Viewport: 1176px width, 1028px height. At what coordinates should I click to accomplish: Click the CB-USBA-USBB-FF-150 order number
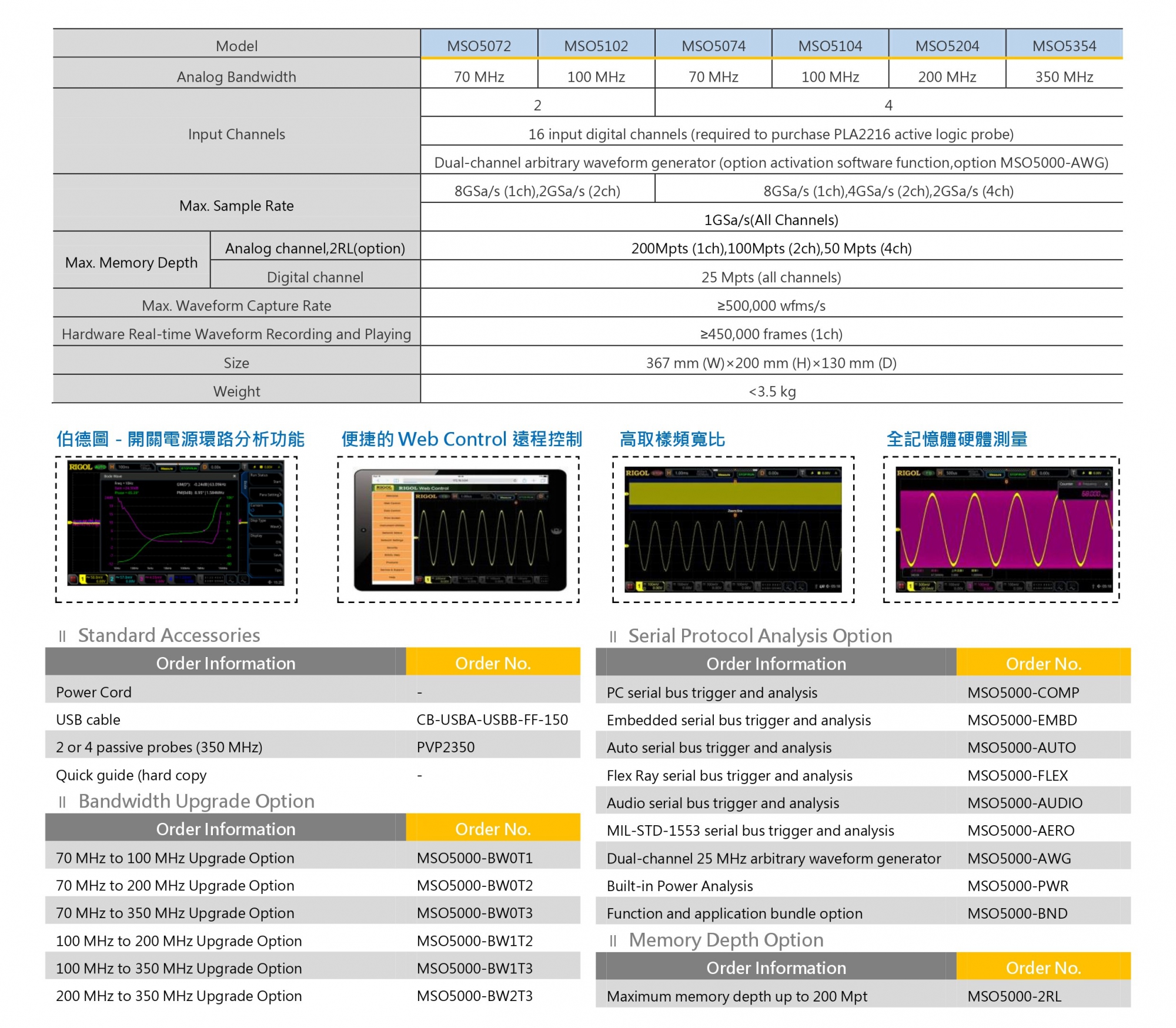point(492,719)
